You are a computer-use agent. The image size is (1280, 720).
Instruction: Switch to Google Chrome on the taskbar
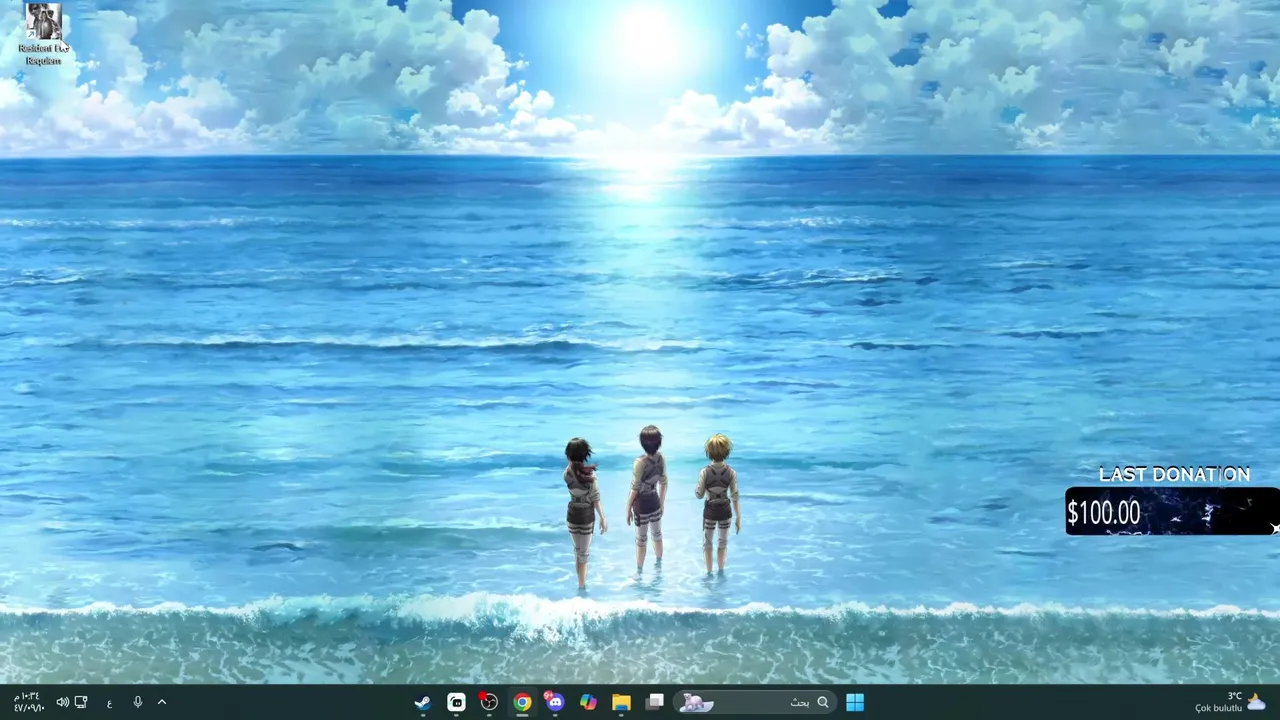522,702
